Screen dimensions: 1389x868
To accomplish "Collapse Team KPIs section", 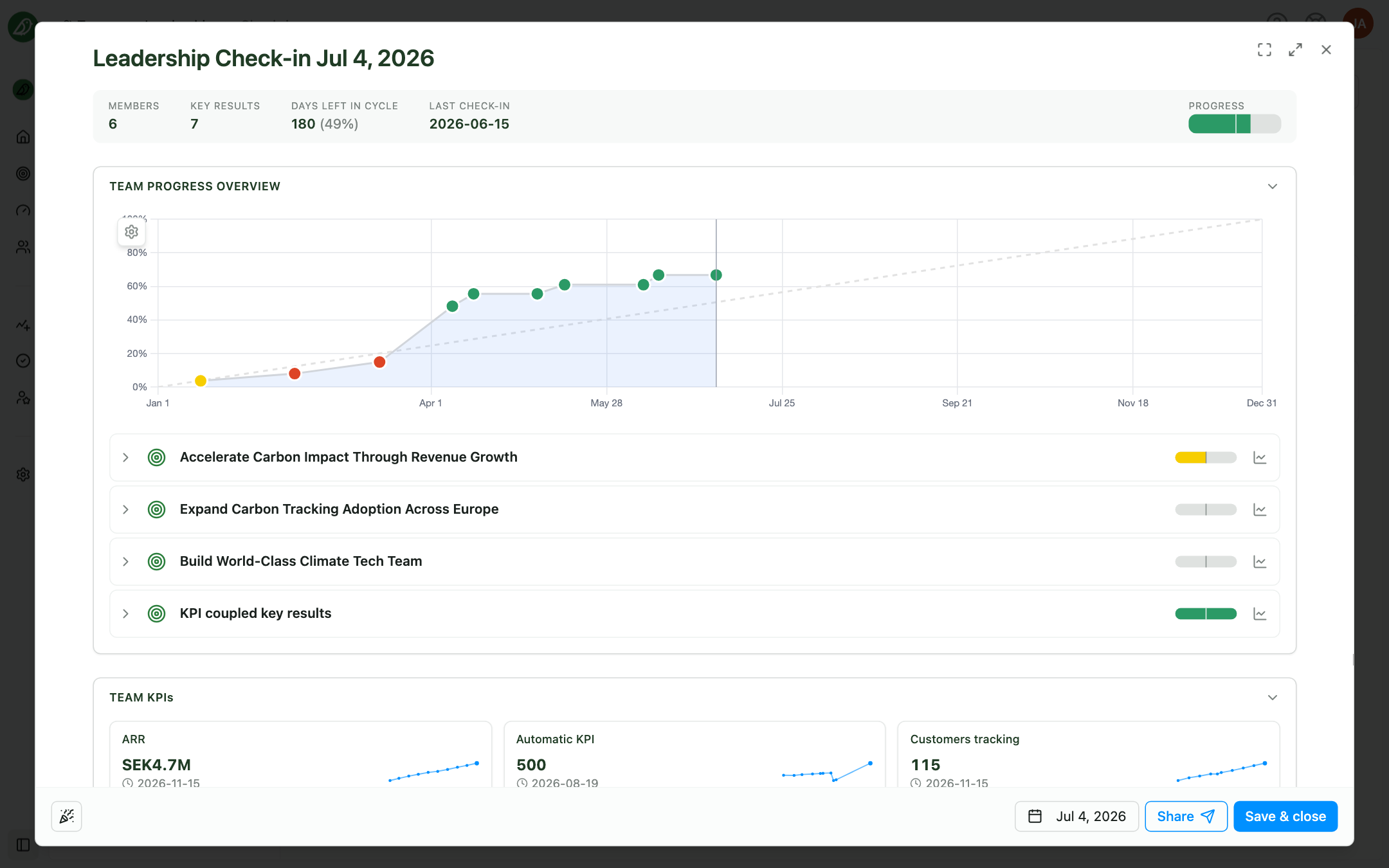I will pyautogui.click(x=1272, y=698).
